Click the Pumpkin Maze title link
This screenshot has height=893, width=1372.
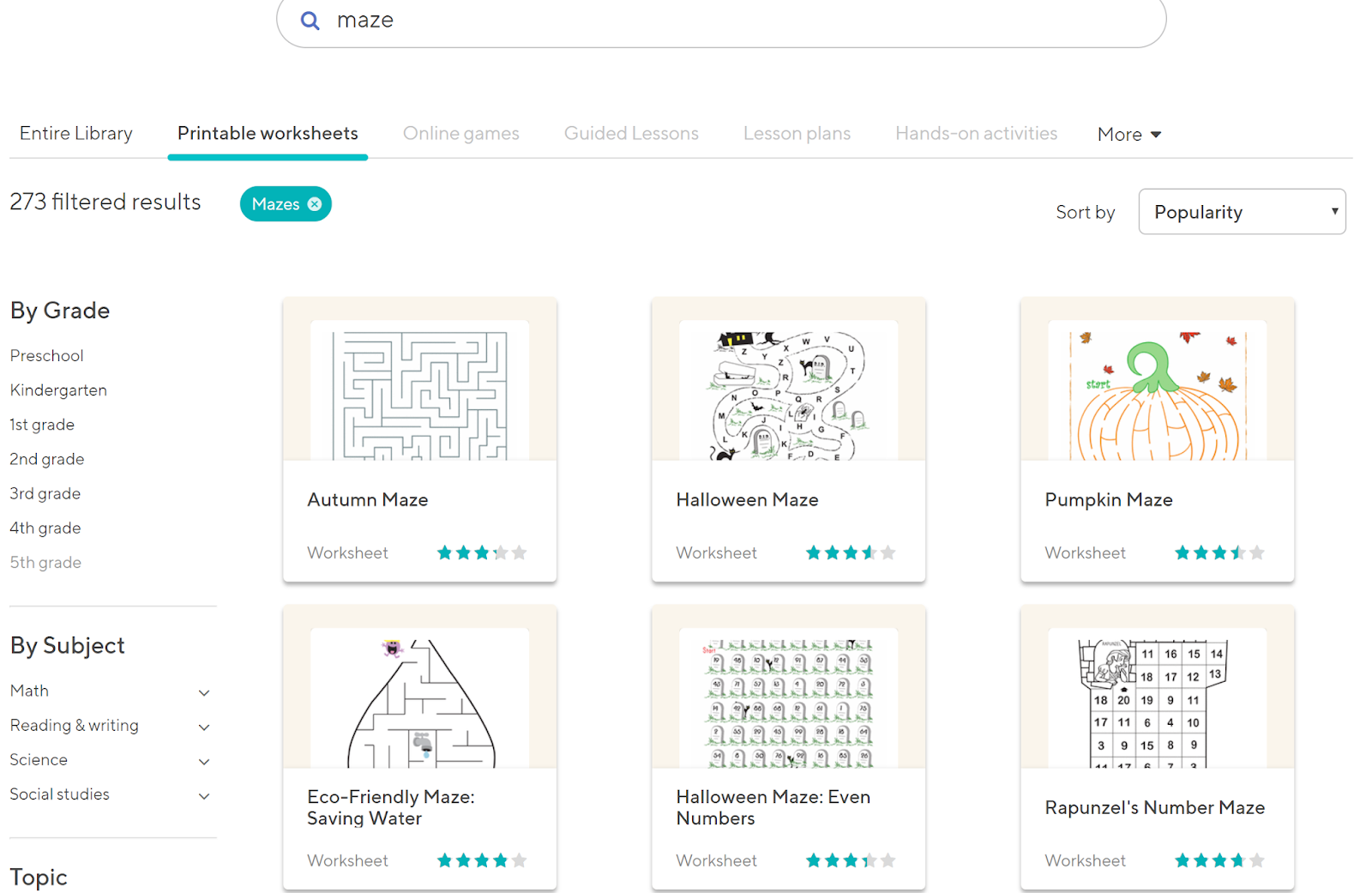[x=1108, y=500]
